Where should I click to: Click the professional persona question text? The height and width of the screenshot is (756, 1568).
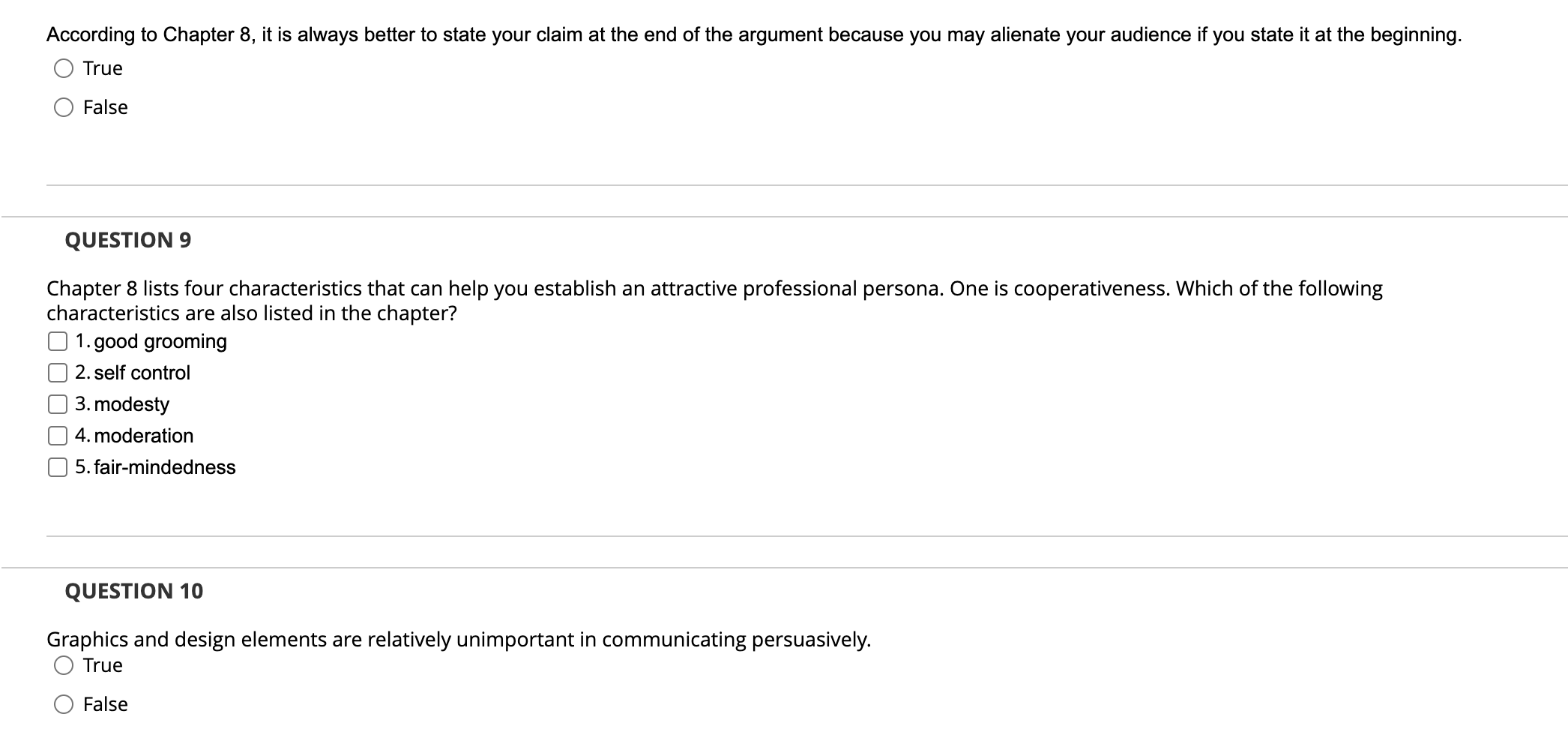[714, 301]
